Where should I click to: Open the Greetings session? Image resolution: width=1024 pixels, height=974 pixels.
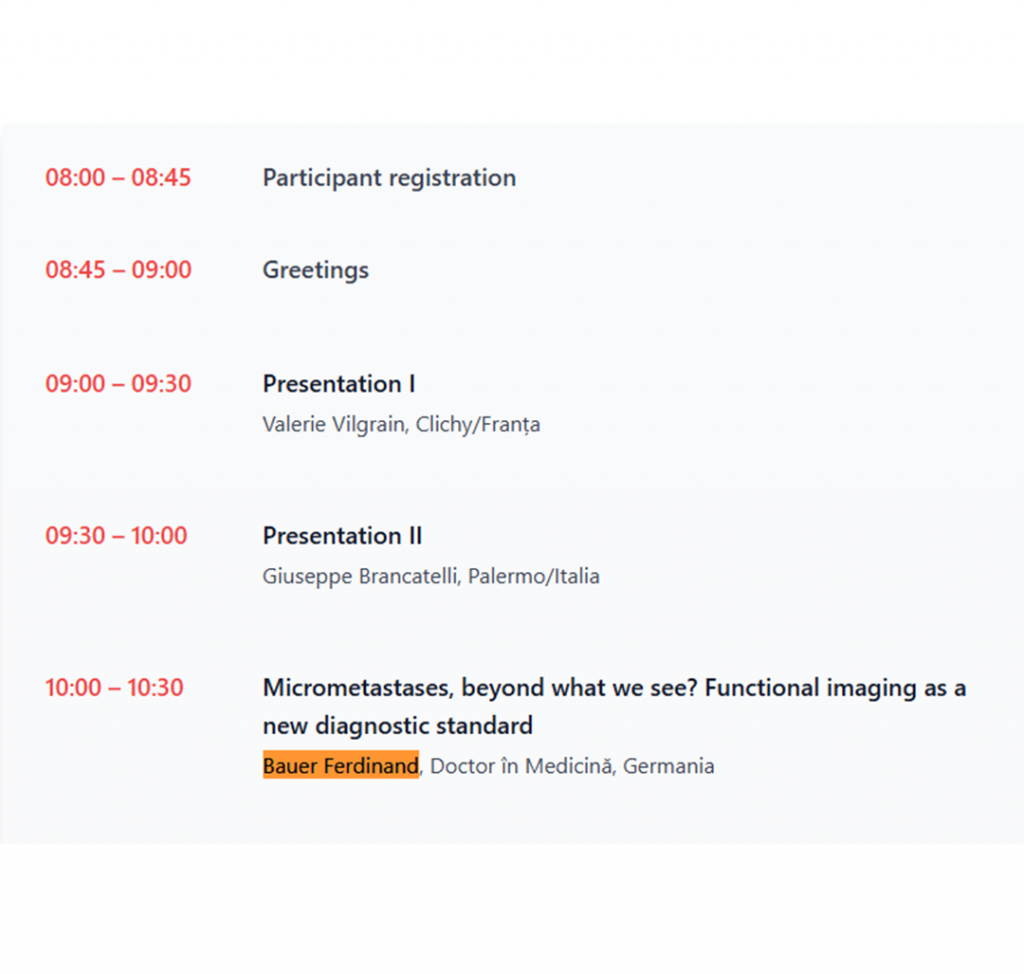point(315,270)
